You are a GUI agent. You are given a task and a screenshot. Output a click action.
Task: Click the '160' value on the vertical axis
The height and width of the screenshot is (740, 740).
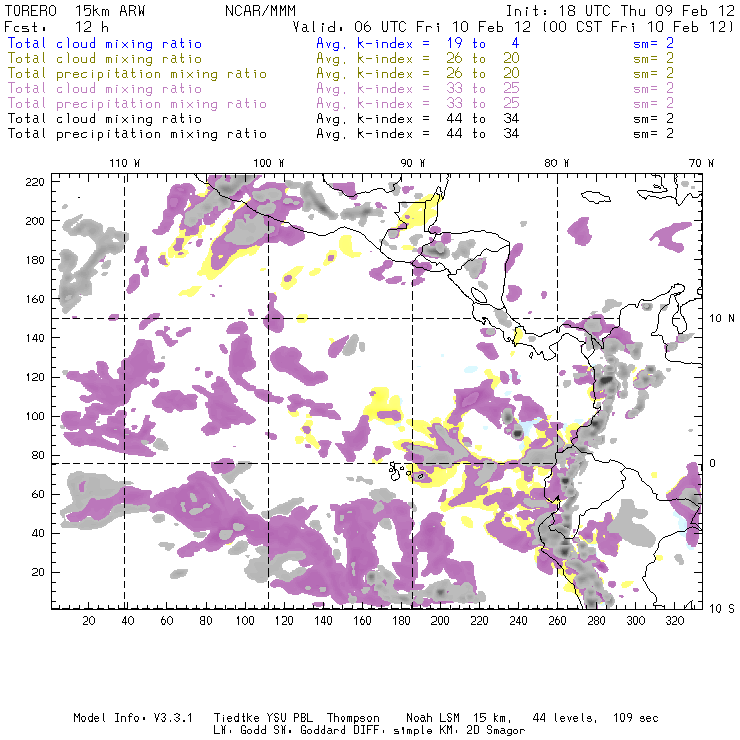click(x=35, y=299)
